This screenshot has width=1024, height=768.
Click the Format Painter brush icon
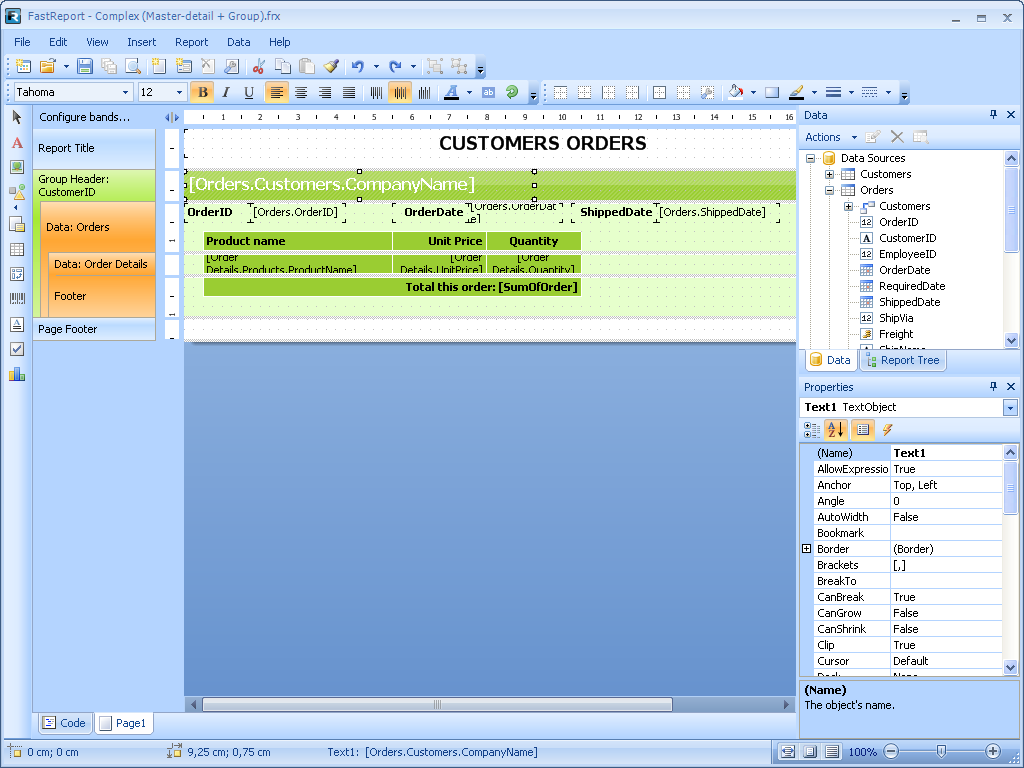(x=331, y=66)
